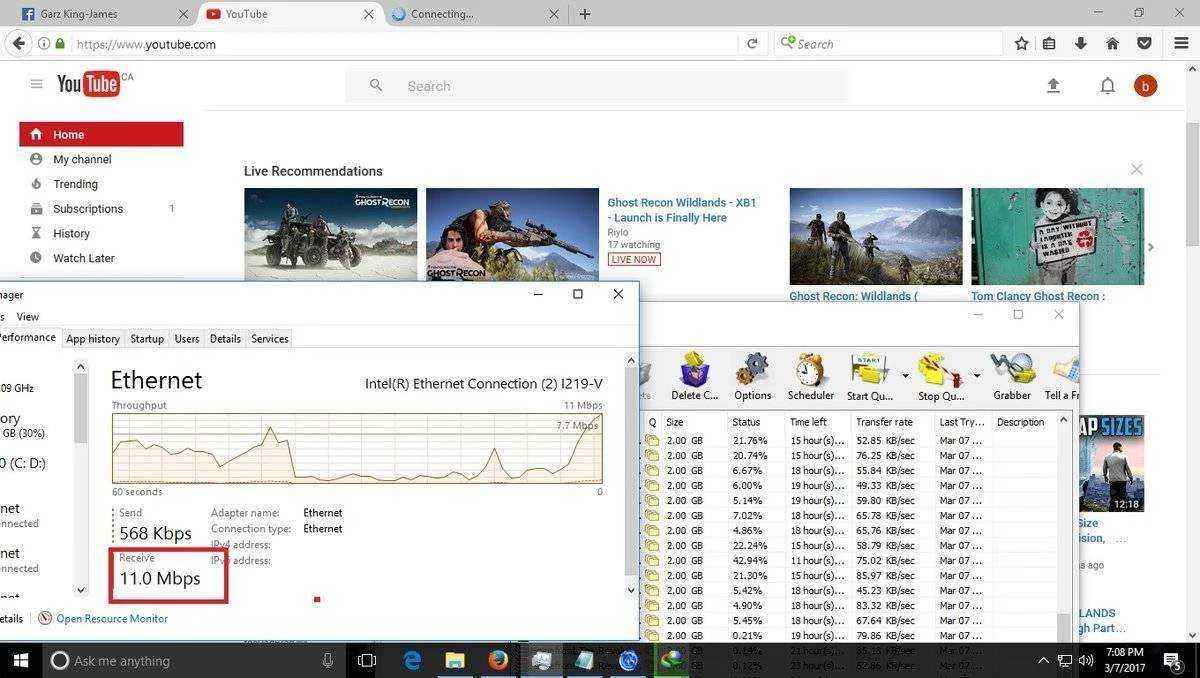
Task: Bookmark this page with the star icon
Action: tap(1021, 44)
